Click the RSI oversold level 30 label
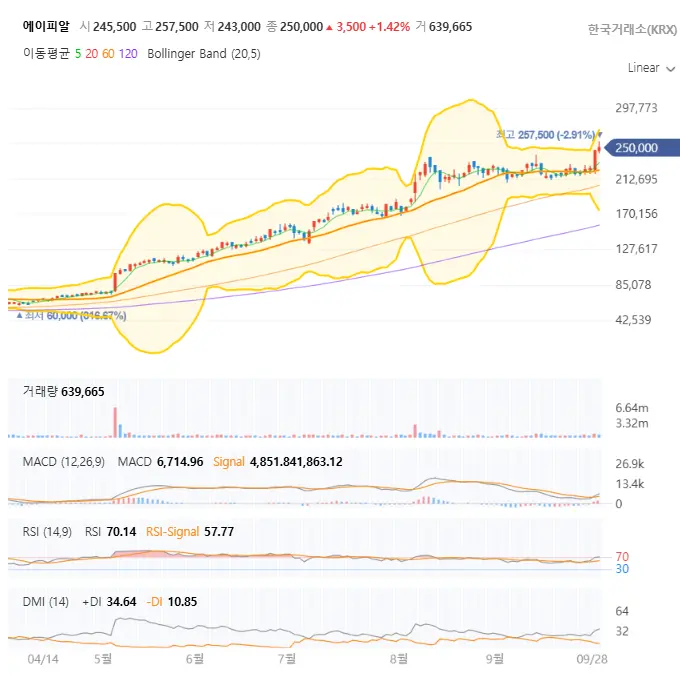 tap(622, 569)
